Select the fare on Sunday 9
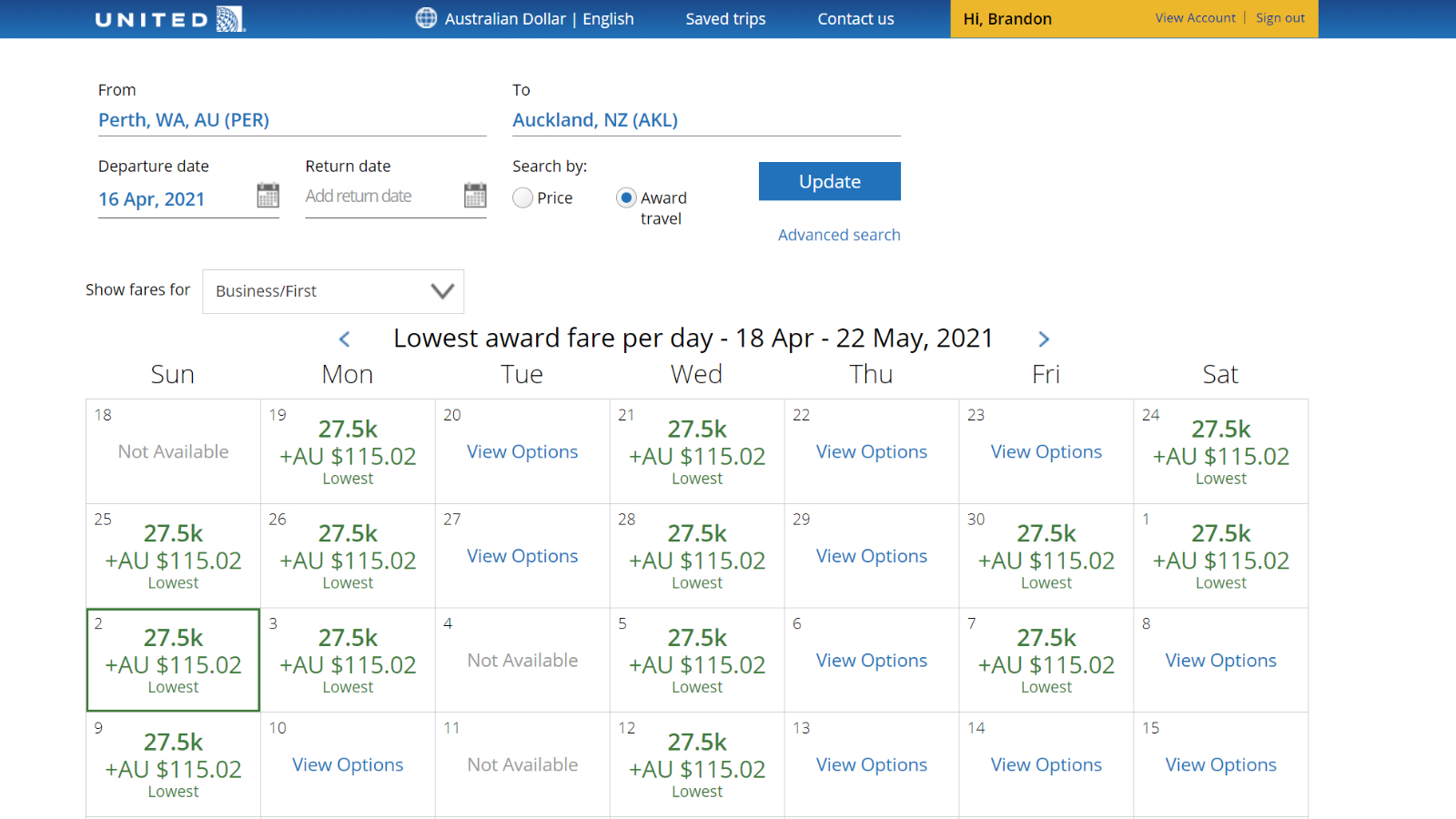This screenshot has width=1456, height=819. click(173, 764)
